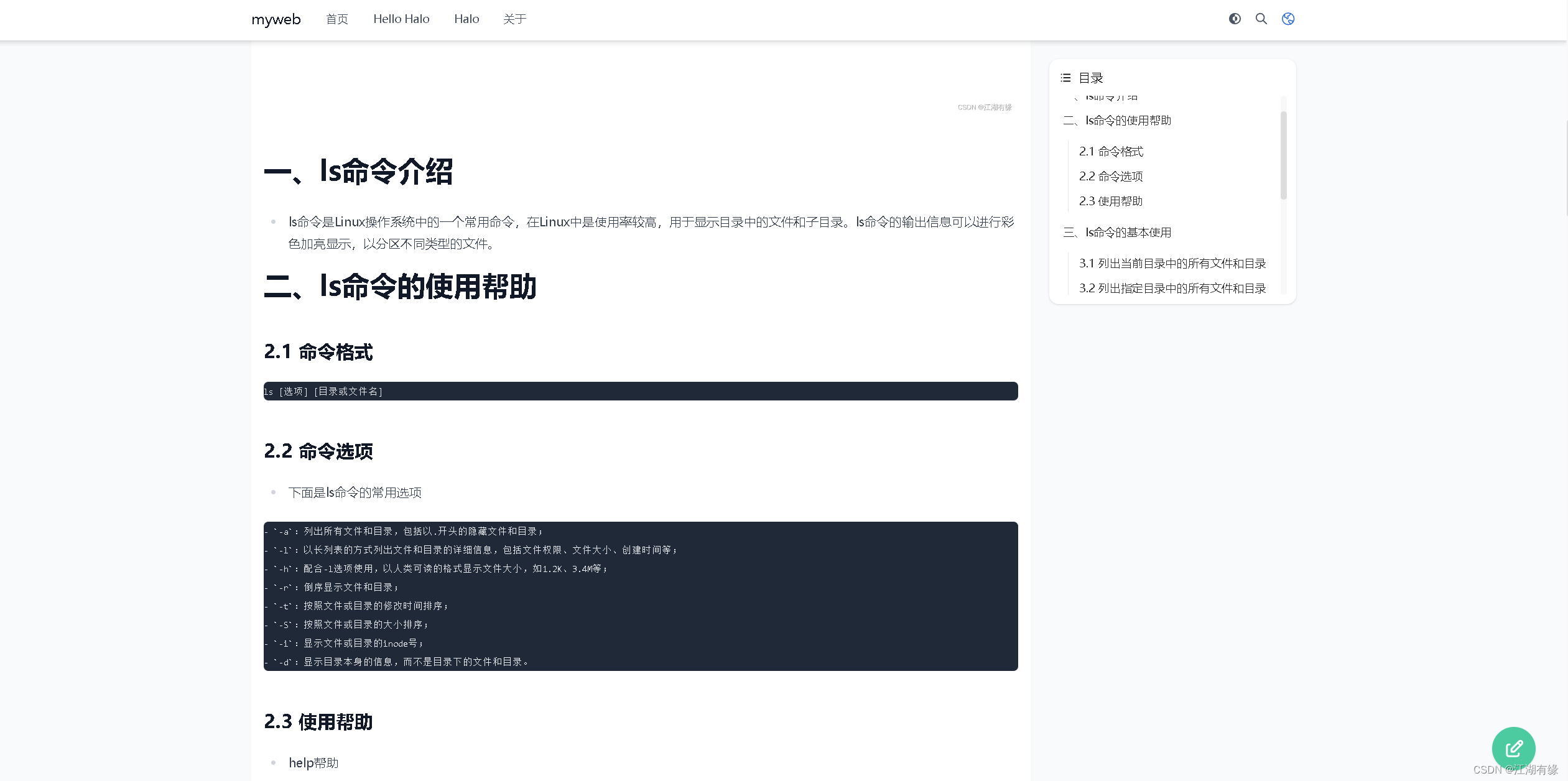Click the 目录 panel title
The height and width of the screenshot is (781, 1568).
point(1091,78)
